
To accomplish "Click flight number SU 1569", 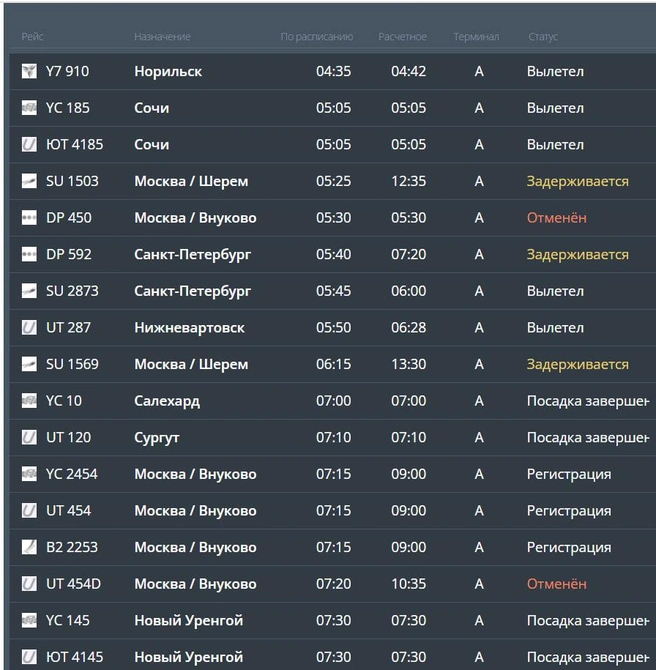I will coord(72,364).
